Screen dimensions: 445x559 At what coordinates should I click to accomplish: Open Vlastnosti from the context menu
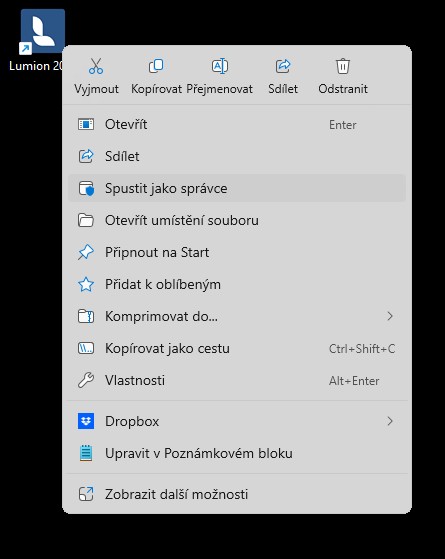(237, 380)
